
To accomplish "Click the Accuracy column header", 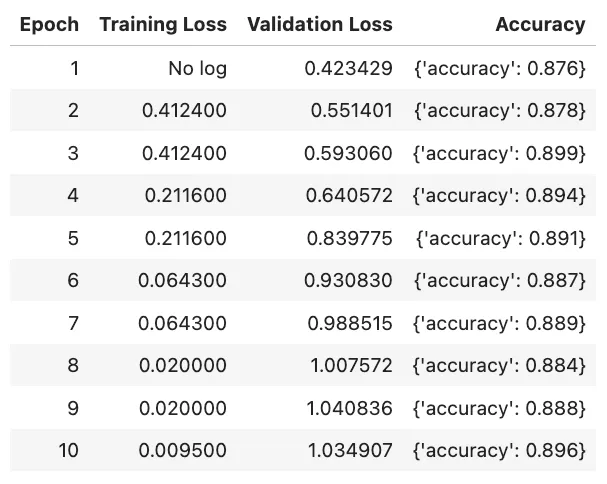I will (x=540, y=25).
